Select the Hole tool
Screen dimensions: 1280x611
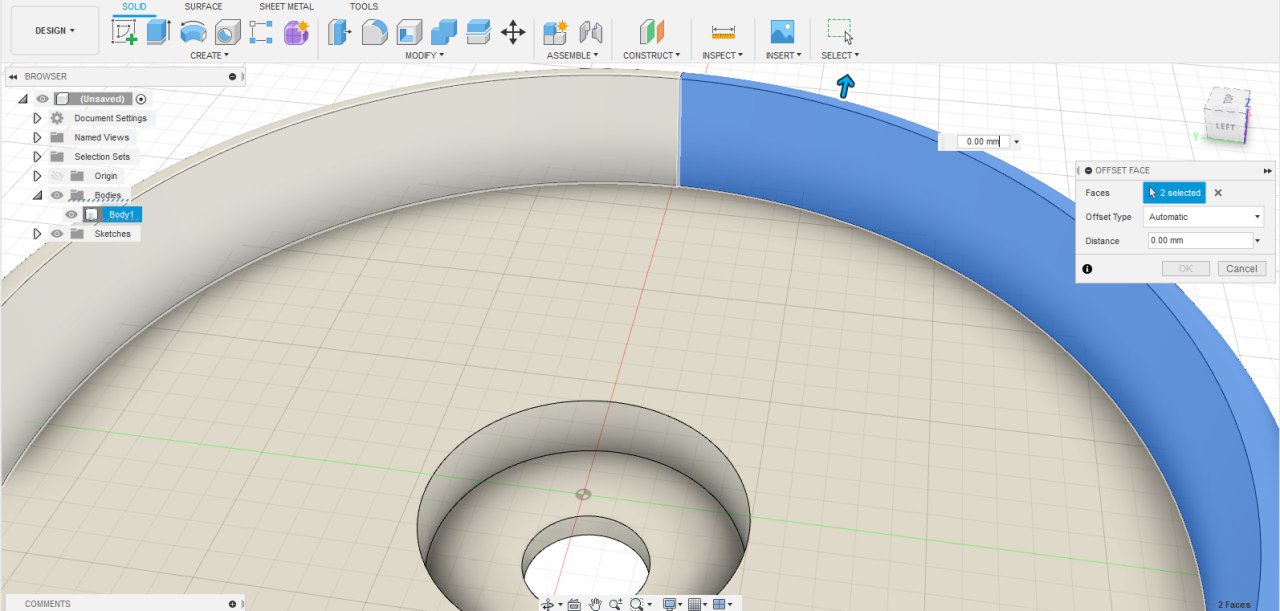228,32
